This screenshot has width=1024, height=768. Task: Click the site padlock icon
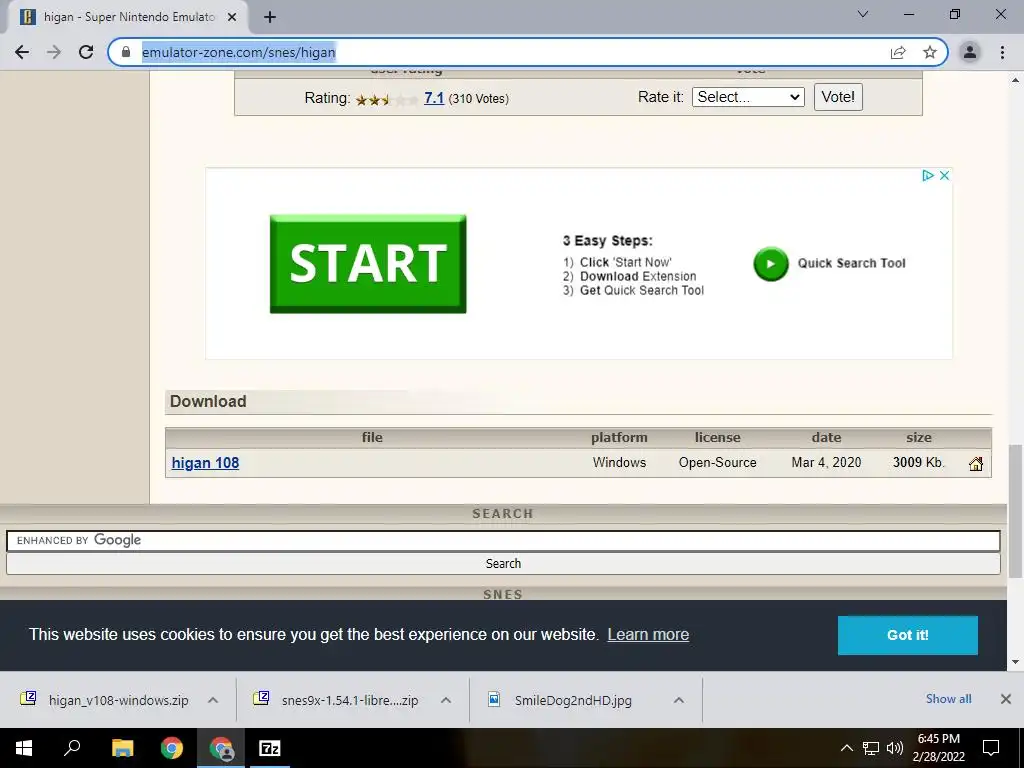pos(126,52)
